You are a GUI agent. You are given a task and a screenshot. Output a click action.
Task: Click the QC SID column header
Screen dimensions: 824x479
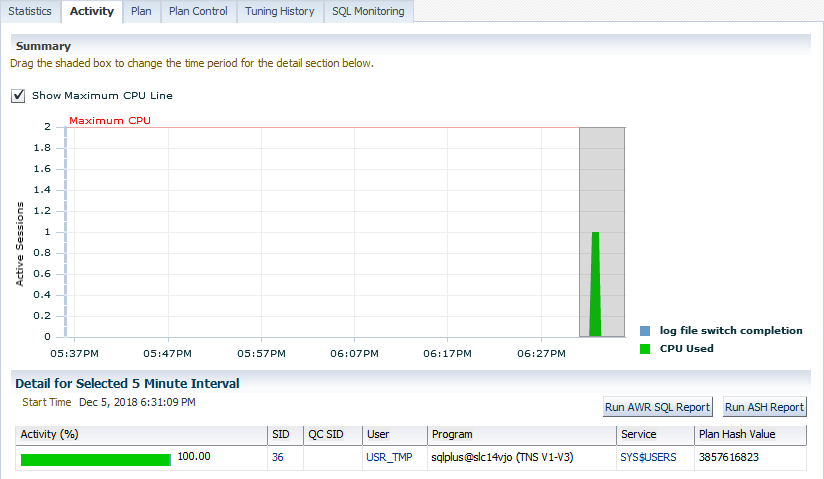[333, 435]
